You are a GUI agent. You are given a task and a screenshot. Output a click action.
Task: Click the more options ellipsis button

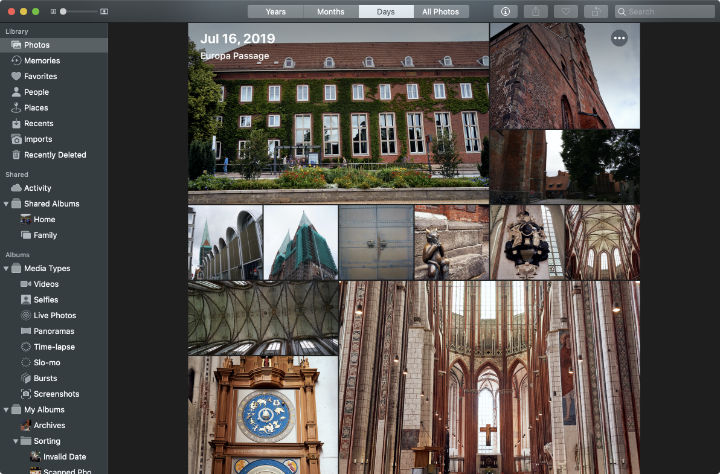point(619,38)
